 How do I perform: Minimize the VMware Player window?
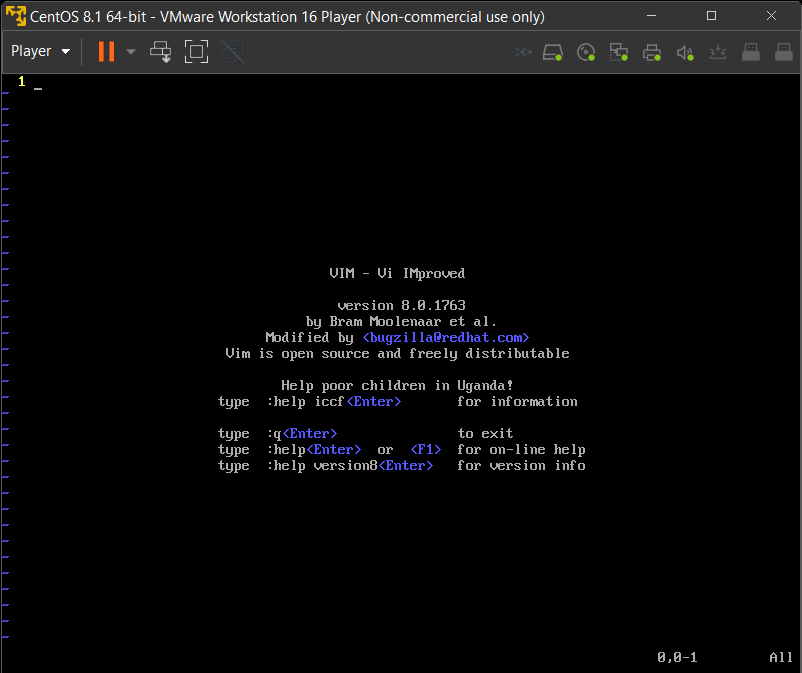coord(652,16)
